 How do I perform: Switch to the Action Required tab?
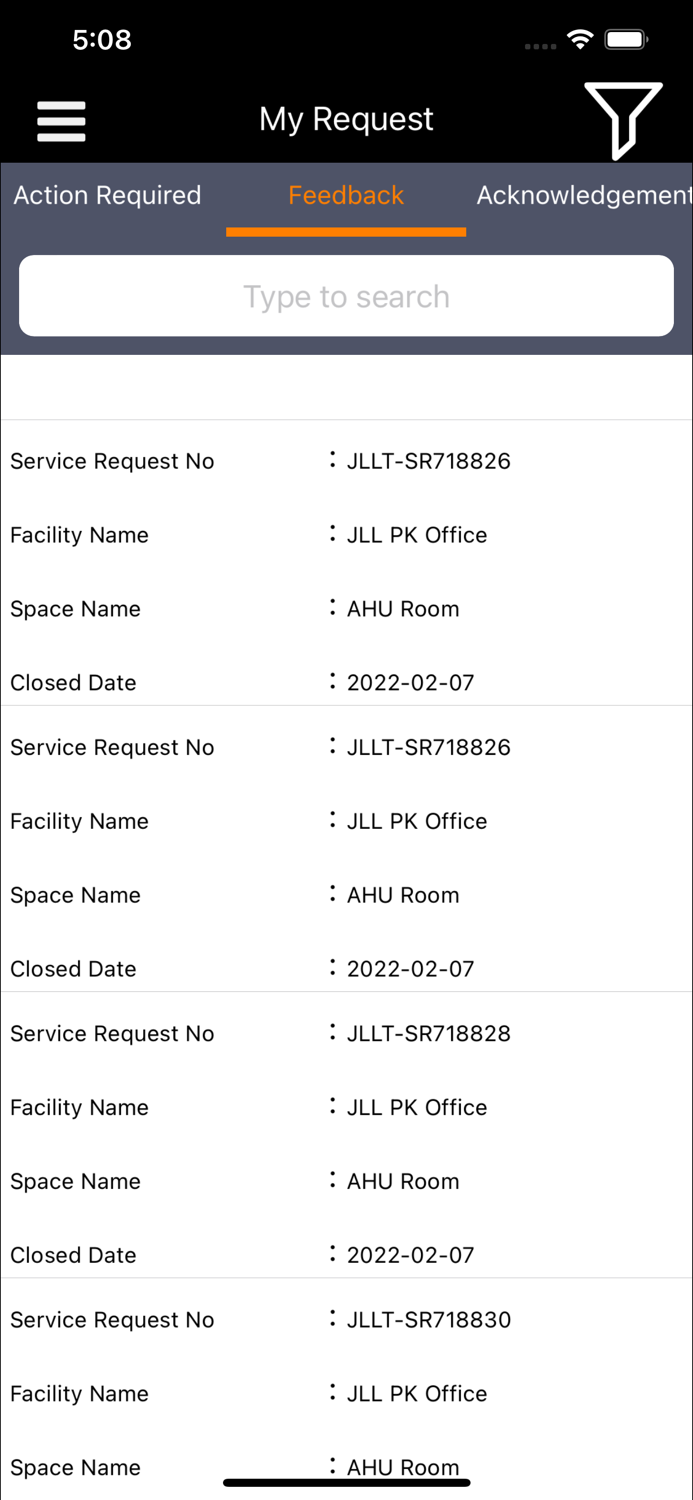click(x=107, y=195)
